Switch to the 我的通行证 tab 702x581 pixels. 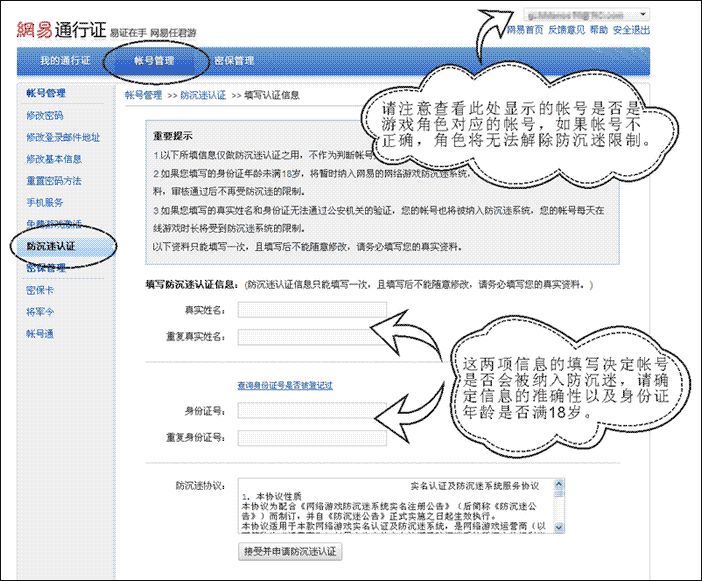tap(65, 61)
